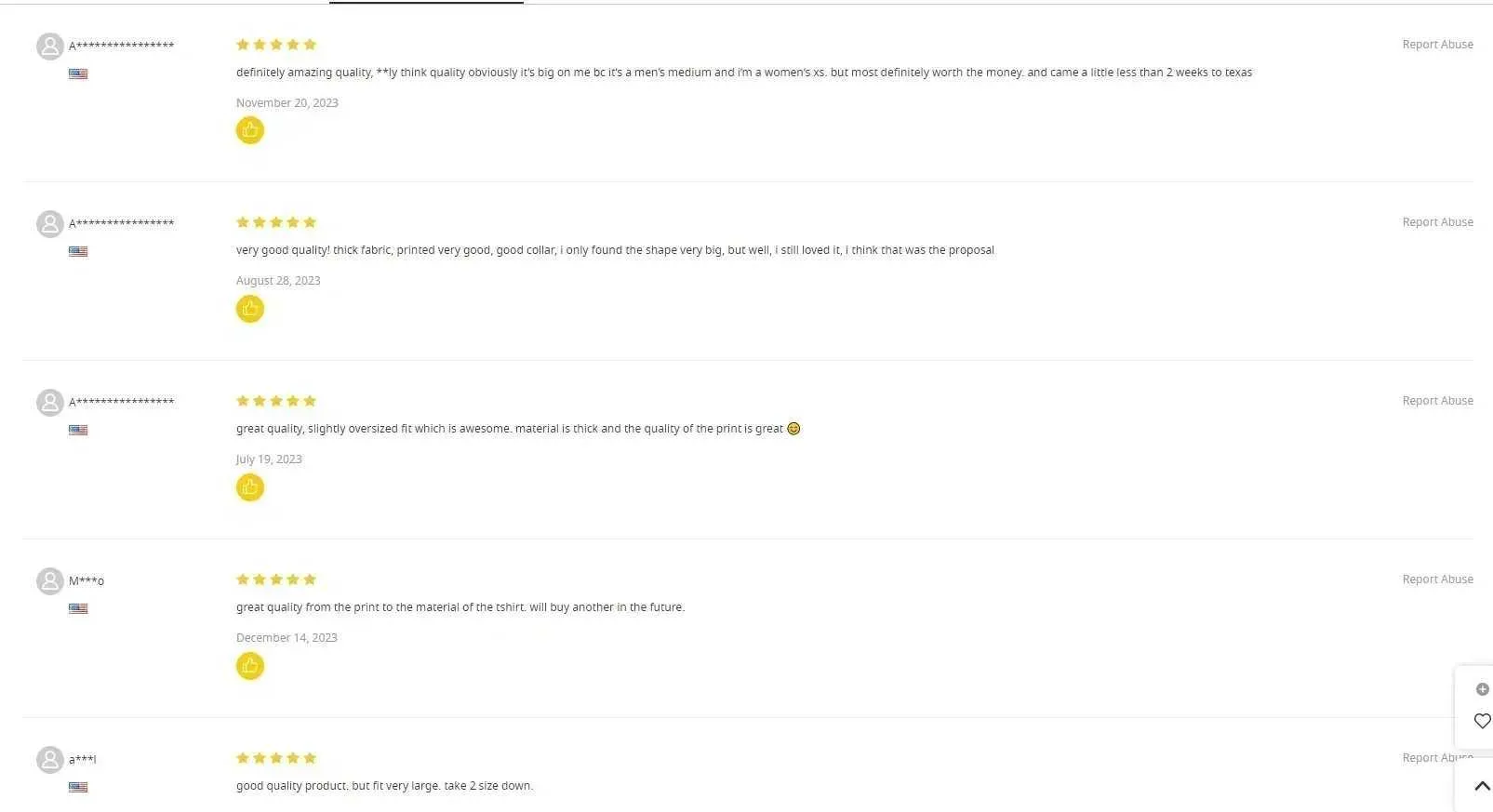Click a***l reviewer avatar

click(x=49, y=760)
